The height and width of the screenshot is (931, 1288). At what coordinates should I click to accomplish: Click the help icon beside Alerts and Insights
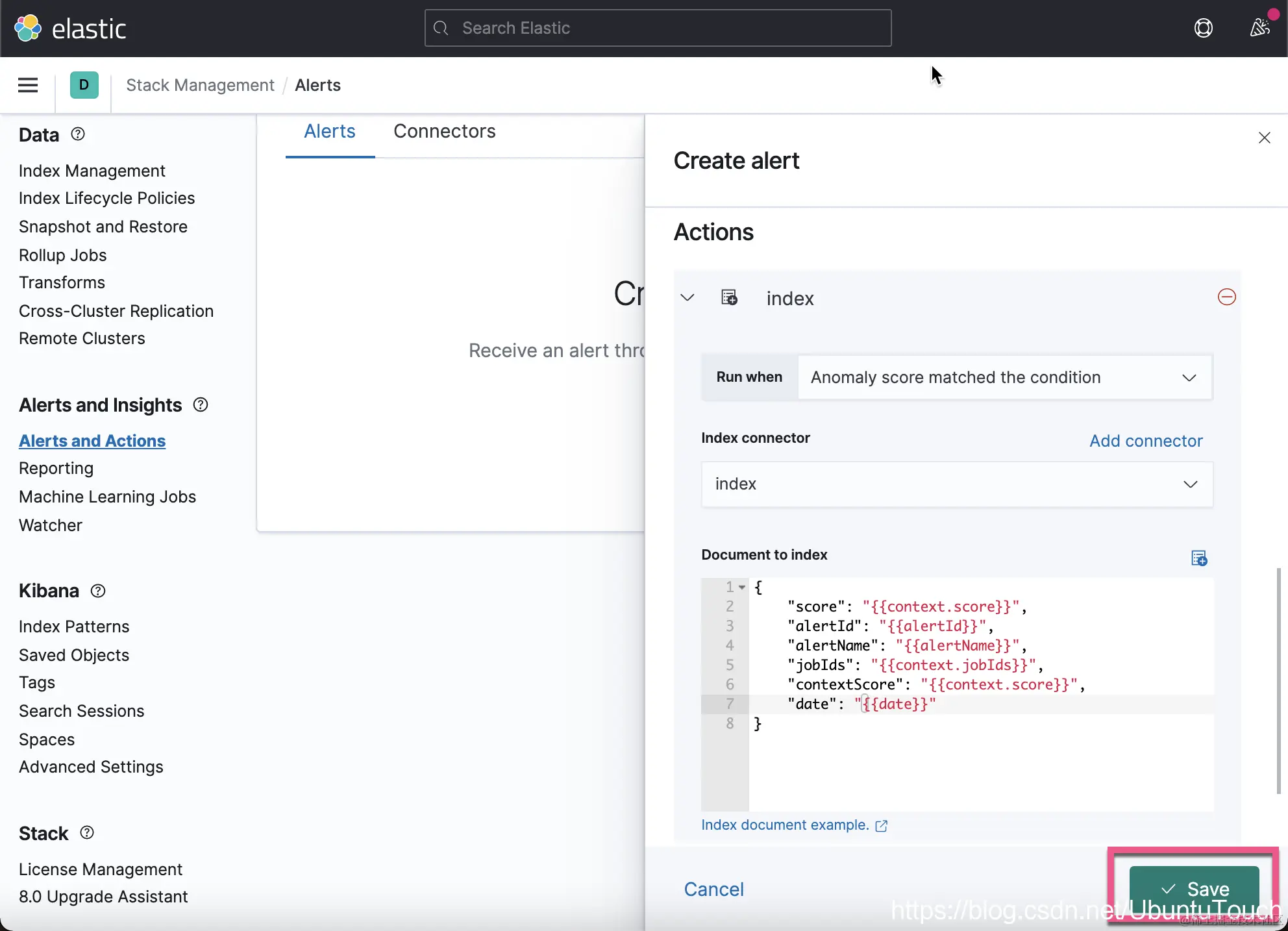click(201, 405)
